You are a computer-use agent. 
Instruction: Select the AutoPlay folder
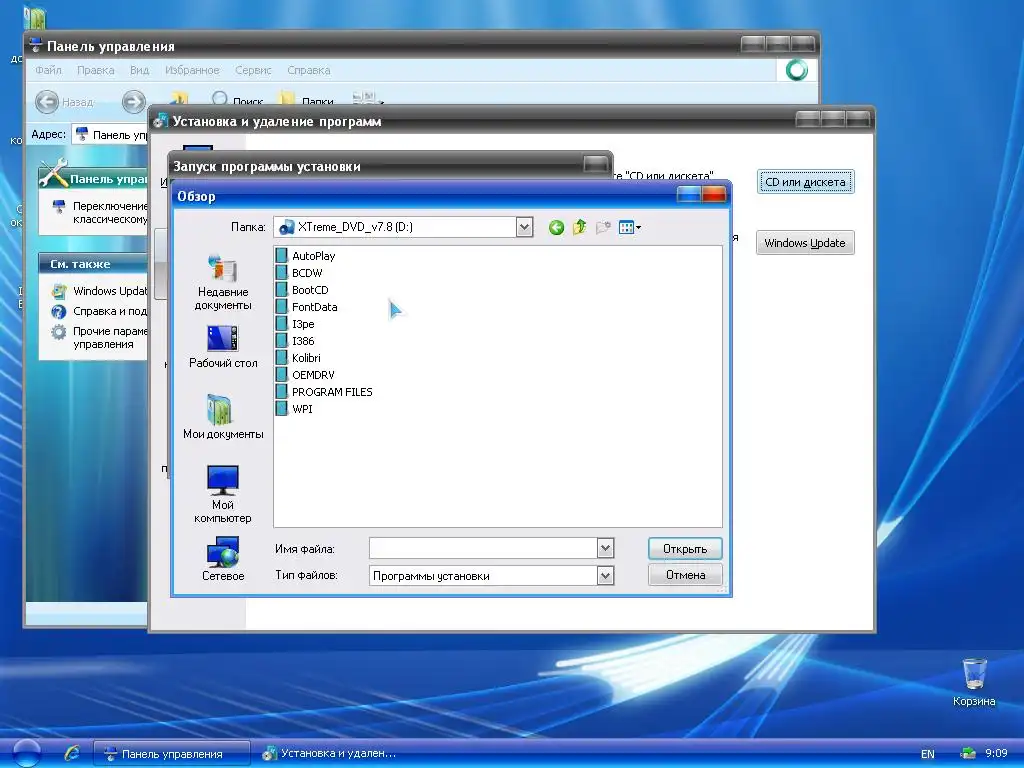pos(306,256)
